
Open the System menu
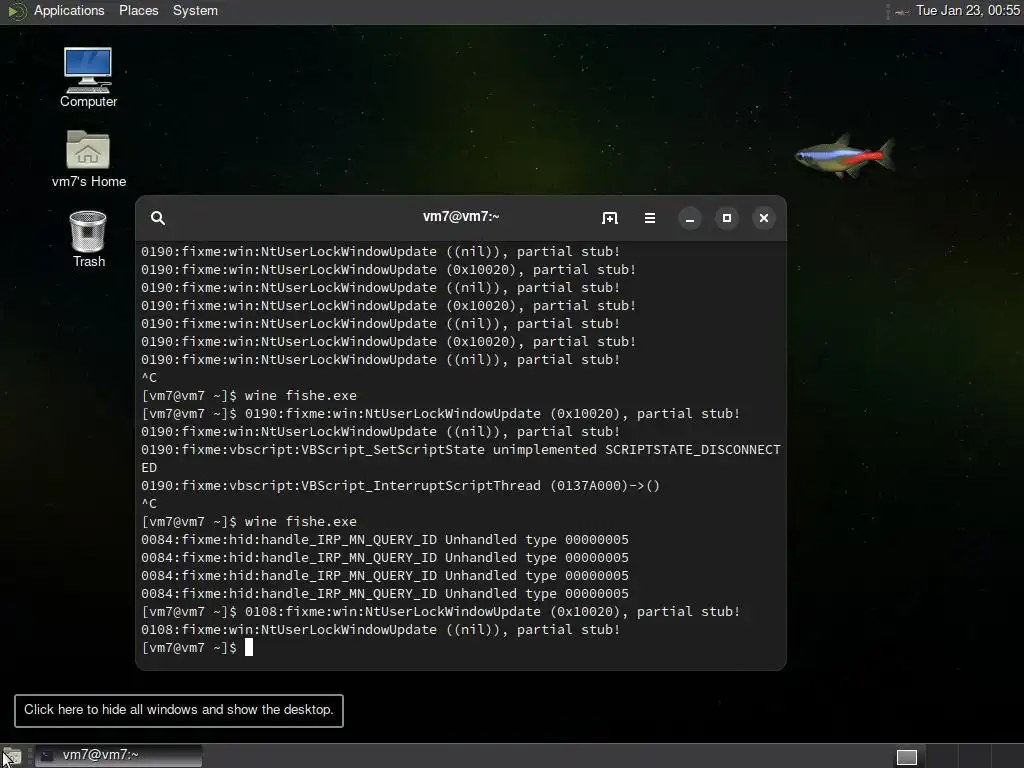coord(195,10)
